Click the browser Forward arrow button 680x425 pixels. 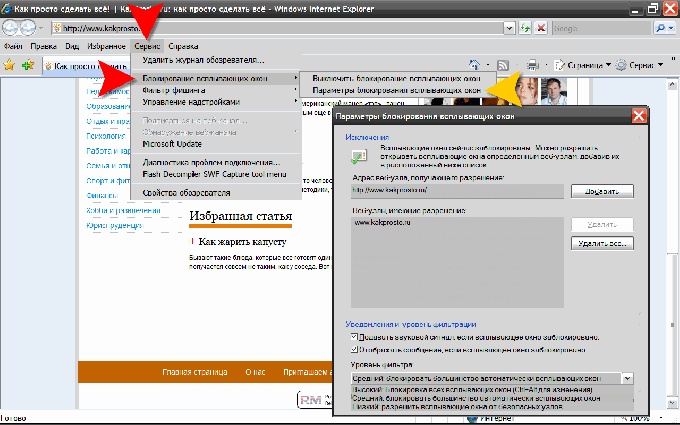coord(28,28)
